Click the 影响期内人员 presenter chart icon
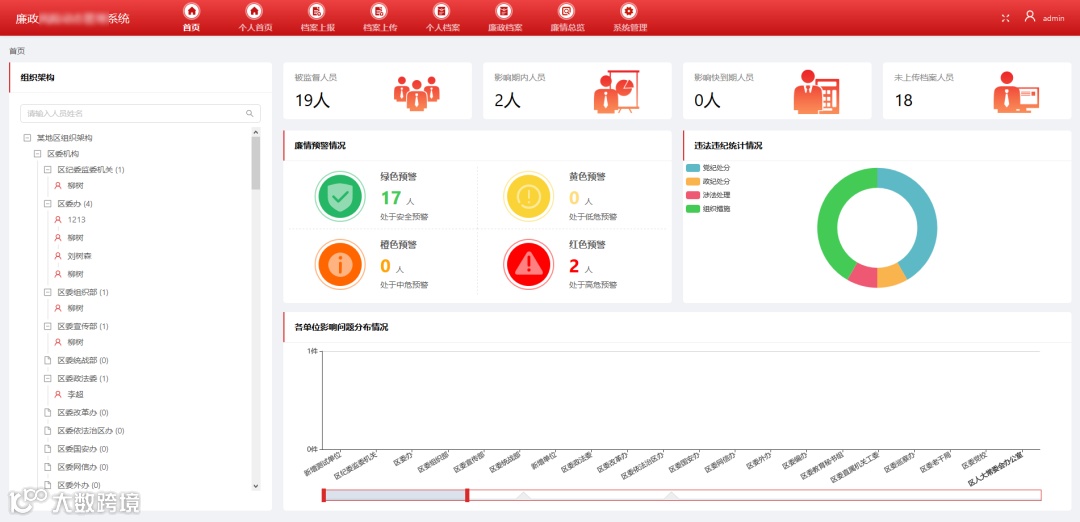The width and height of the screenshot is (1080, 522). 616,92
